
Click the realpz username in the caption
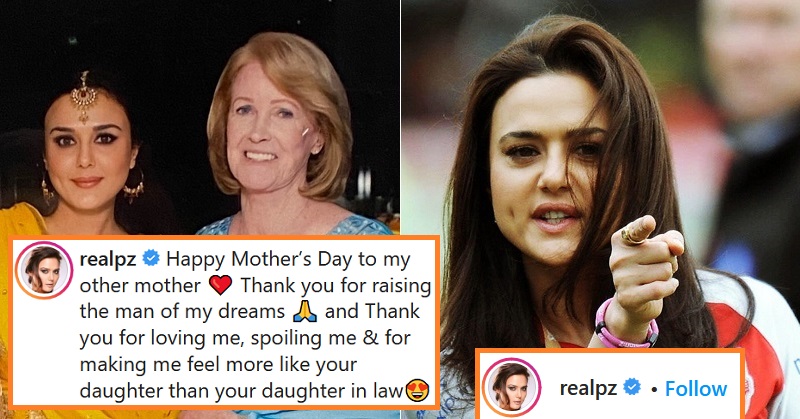(x=108, y=259)
